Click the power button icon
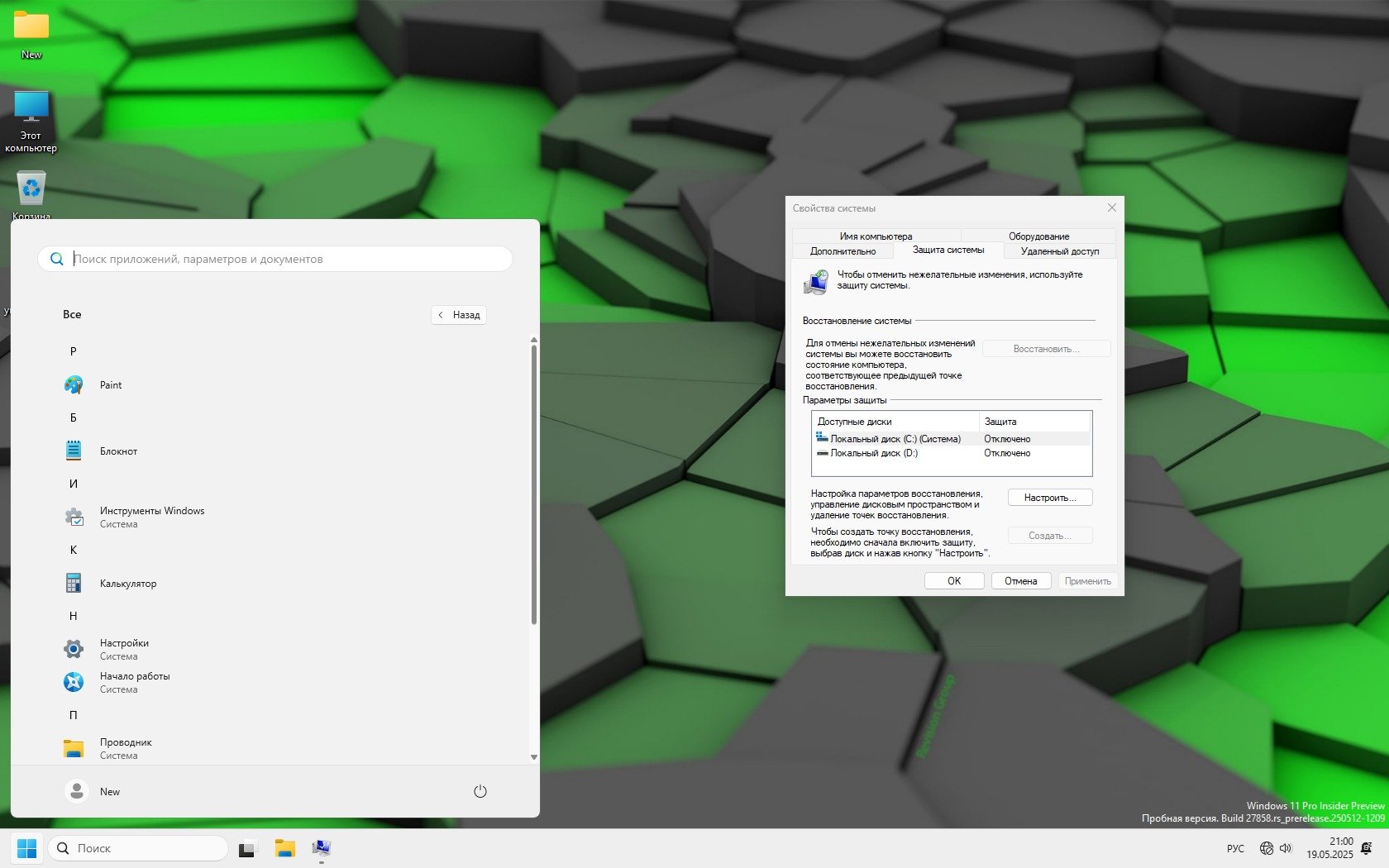The height and width of the screenshot is (868, 1389). point(480,791)
